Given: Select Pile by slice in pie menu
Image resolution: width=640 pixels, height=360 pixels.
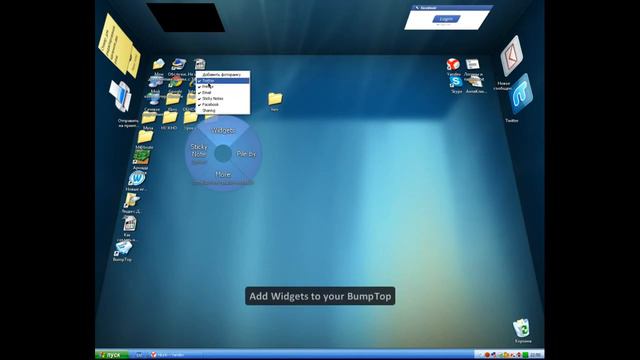Looking at the screenshot, I should coord(247,154).
